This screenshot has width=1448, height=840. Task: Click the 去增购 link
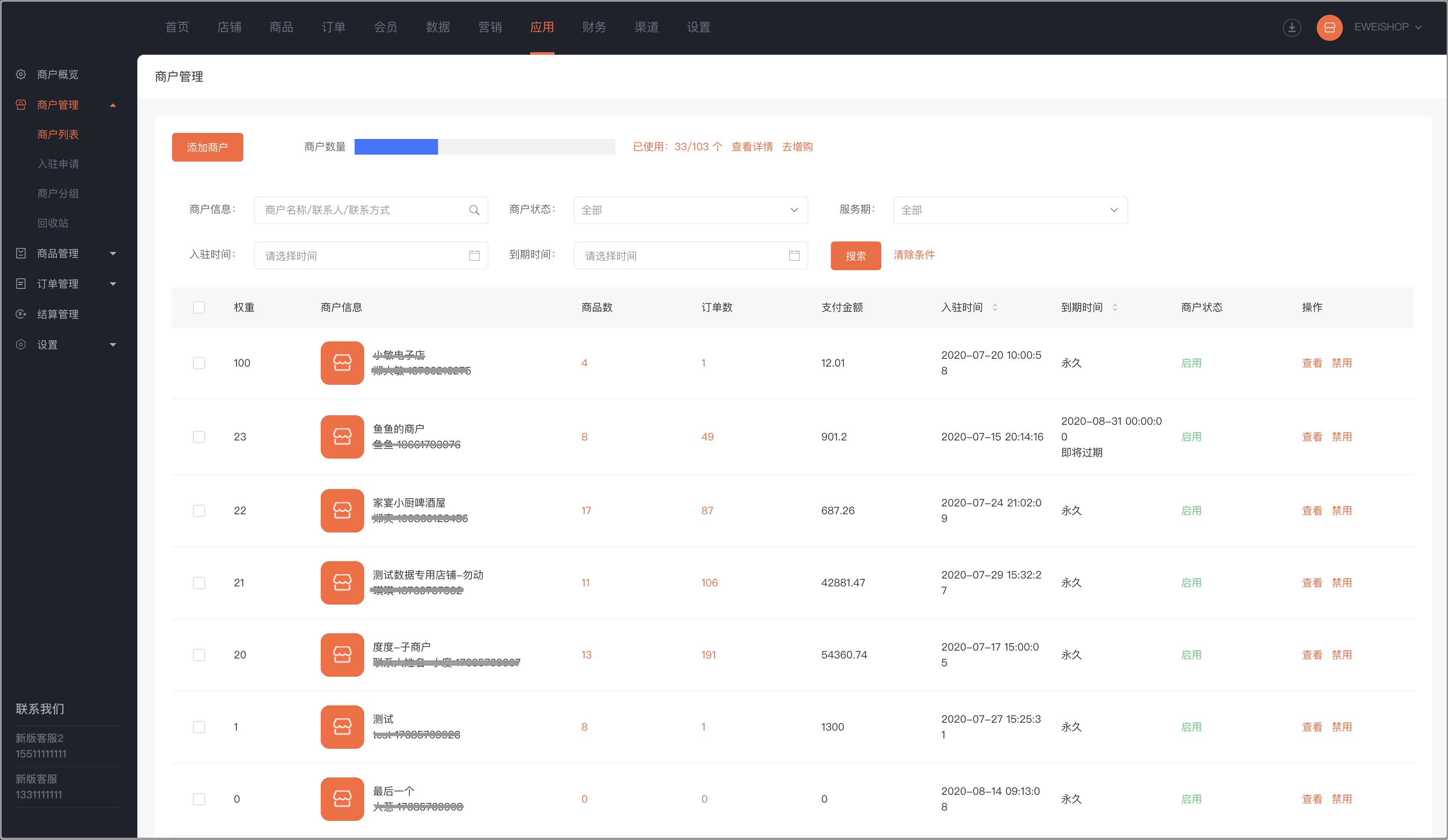[797, 147]
